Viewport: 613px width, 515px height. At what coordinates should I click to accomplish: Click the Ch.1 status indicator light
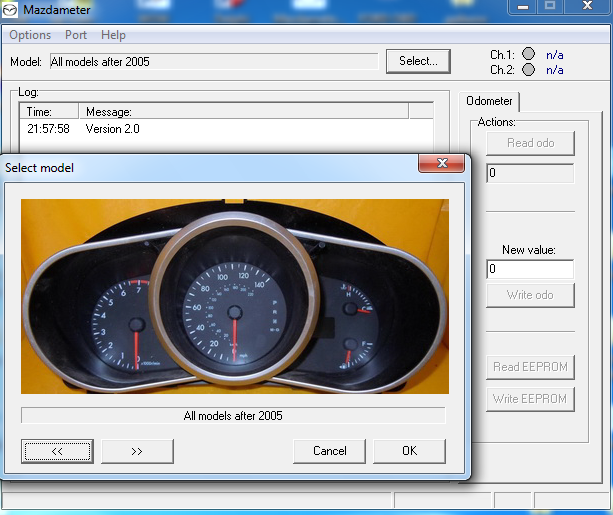click(528, 54)
